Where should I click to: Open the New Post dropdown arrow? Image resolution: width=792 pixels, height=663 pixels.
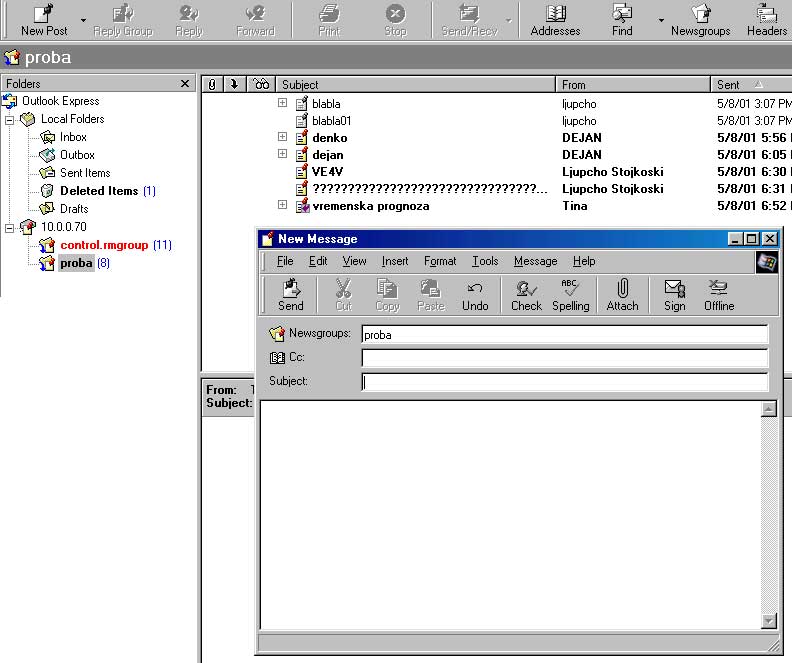coord(83,21)
